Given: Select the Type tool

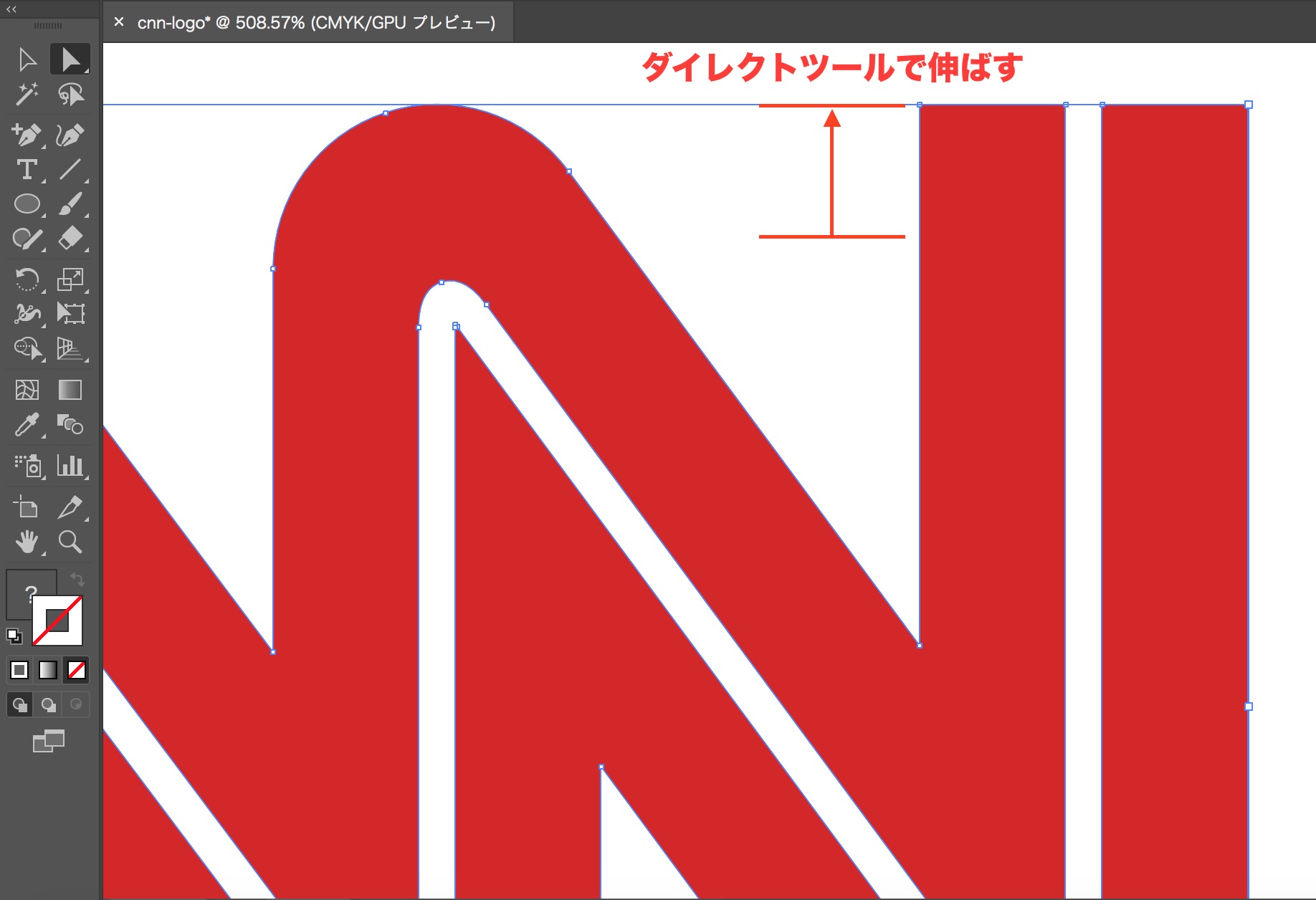Looking at the screenshot, I should (27, 170).
